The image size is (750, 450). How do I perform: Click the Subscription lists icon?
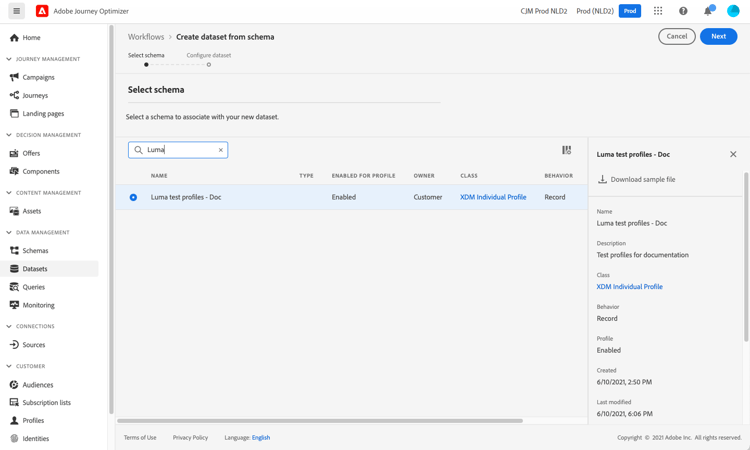[14, 403]
